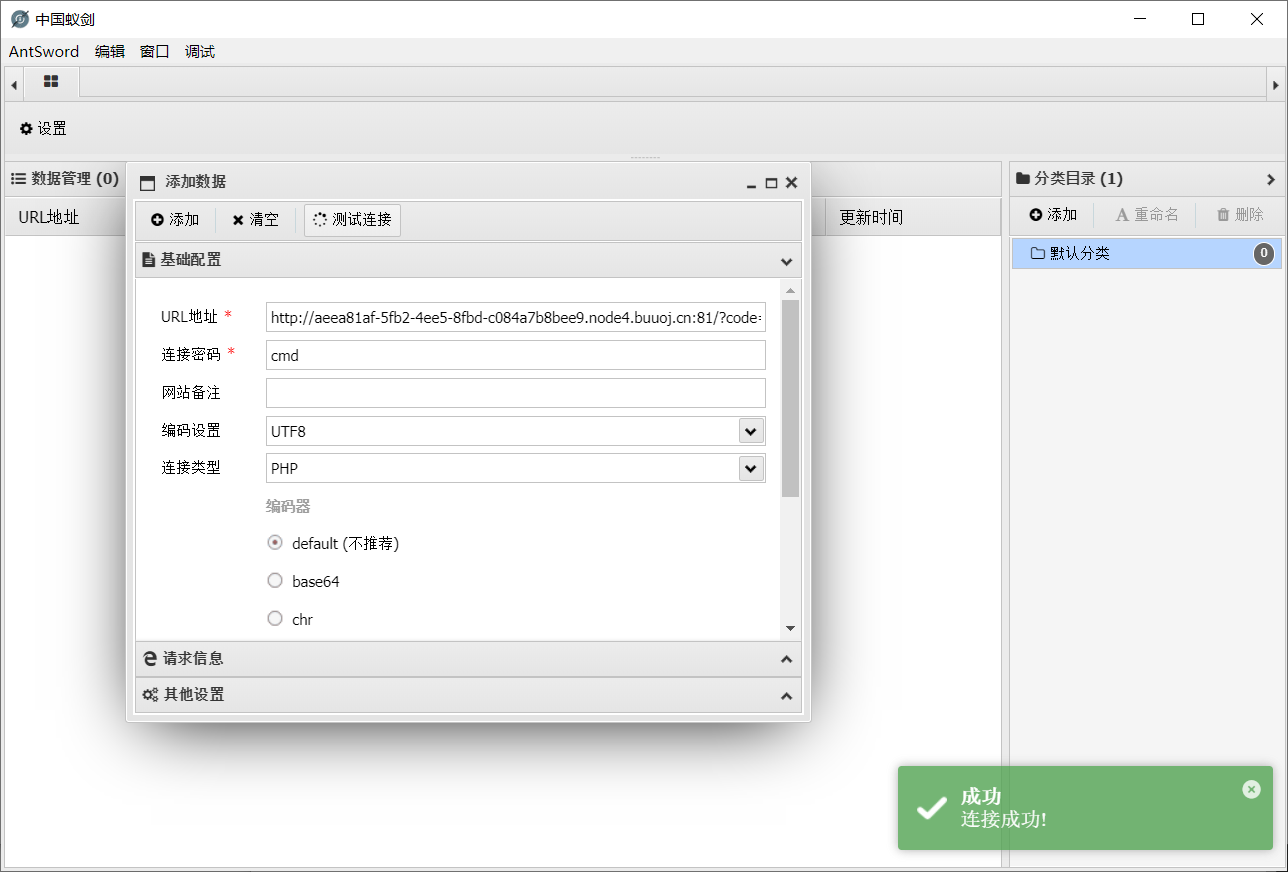Click the form vertical scrollbar thumb
Viewport: 1288px width, 872px height.
(x=790, y=398)
